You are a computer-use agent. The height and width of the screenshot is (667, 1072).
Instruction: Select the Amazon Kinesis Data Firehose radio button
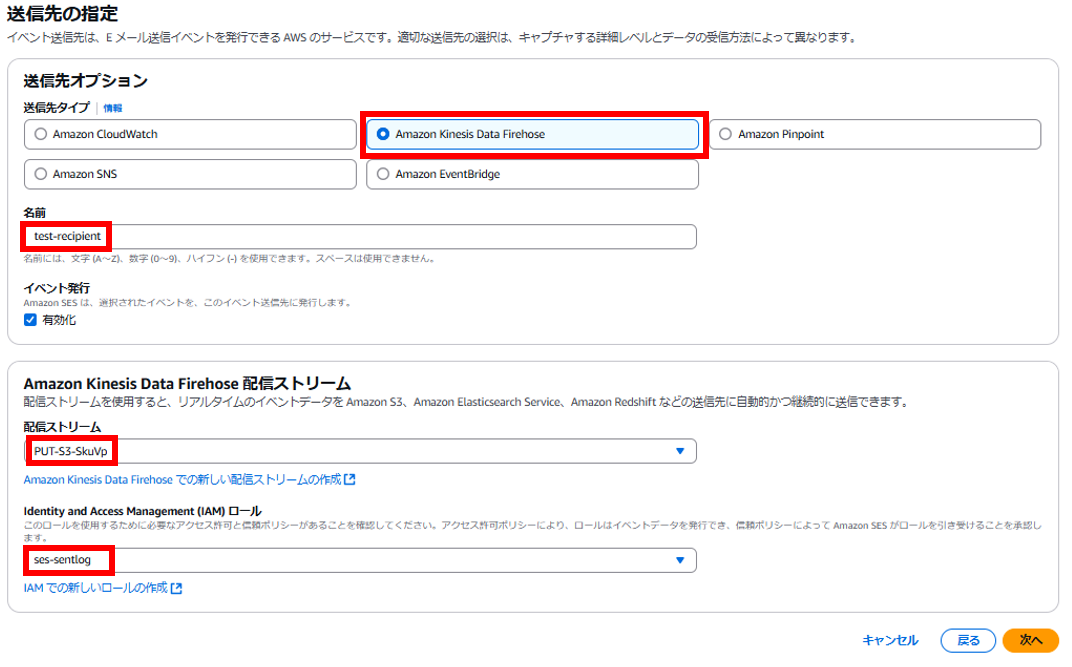(383, 134)
